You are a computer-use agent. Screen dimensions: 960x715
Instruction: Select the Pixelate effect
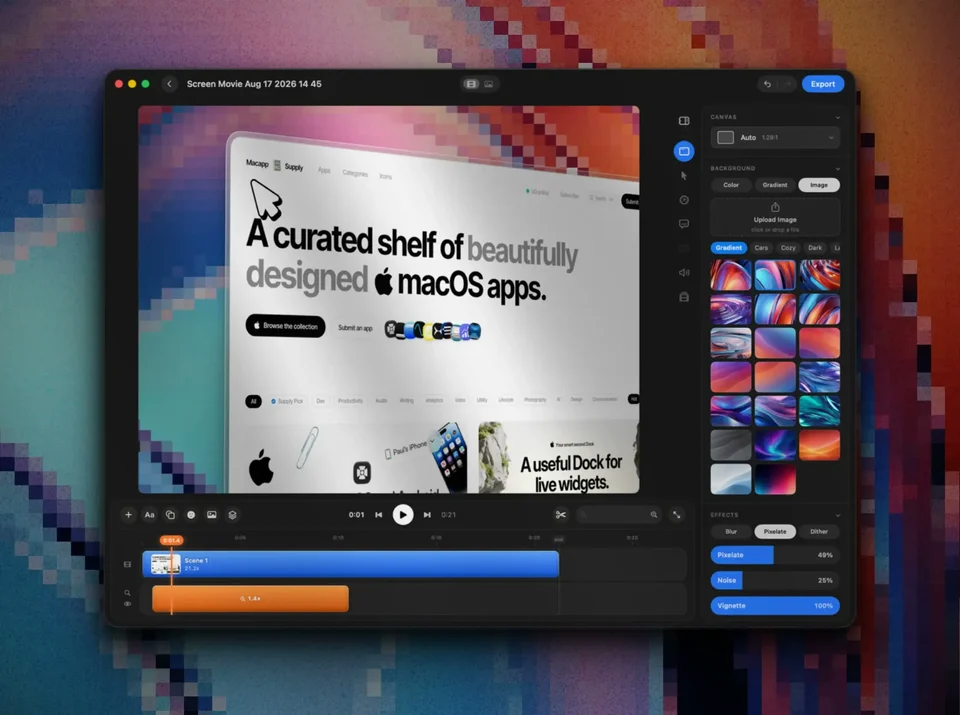774,531
